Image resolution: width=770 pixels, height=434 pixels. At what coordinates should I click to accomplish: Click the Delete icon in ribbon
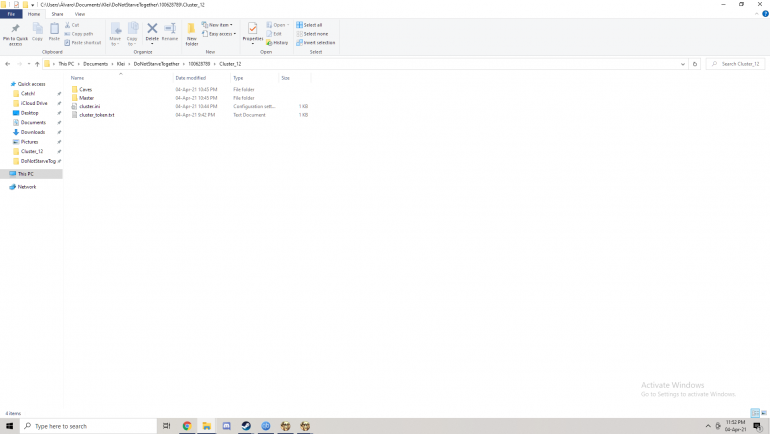click(152, 32)
